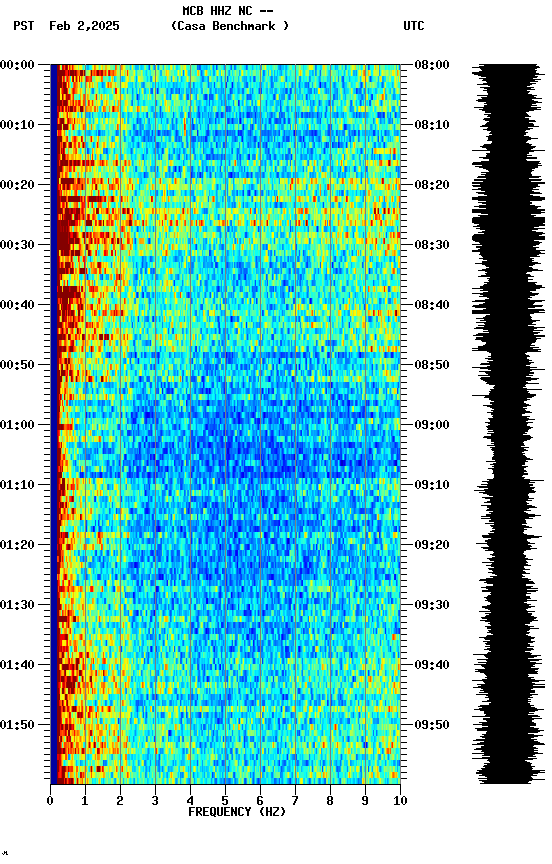Click the '08:50' UTC time label

click(x=432, y=365)
